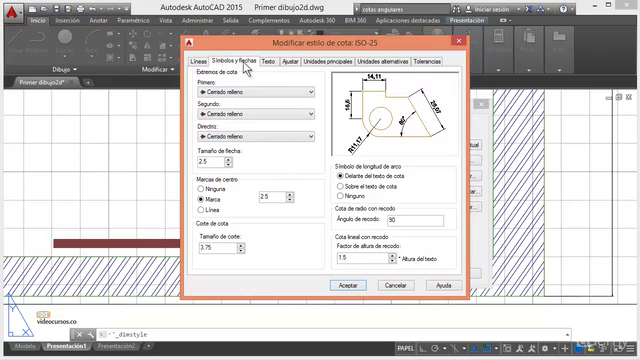Open quick access toolbar customize dropdown
Image resolution: width=640 pixels, height=360 pixels.
(x=127, y=9)
